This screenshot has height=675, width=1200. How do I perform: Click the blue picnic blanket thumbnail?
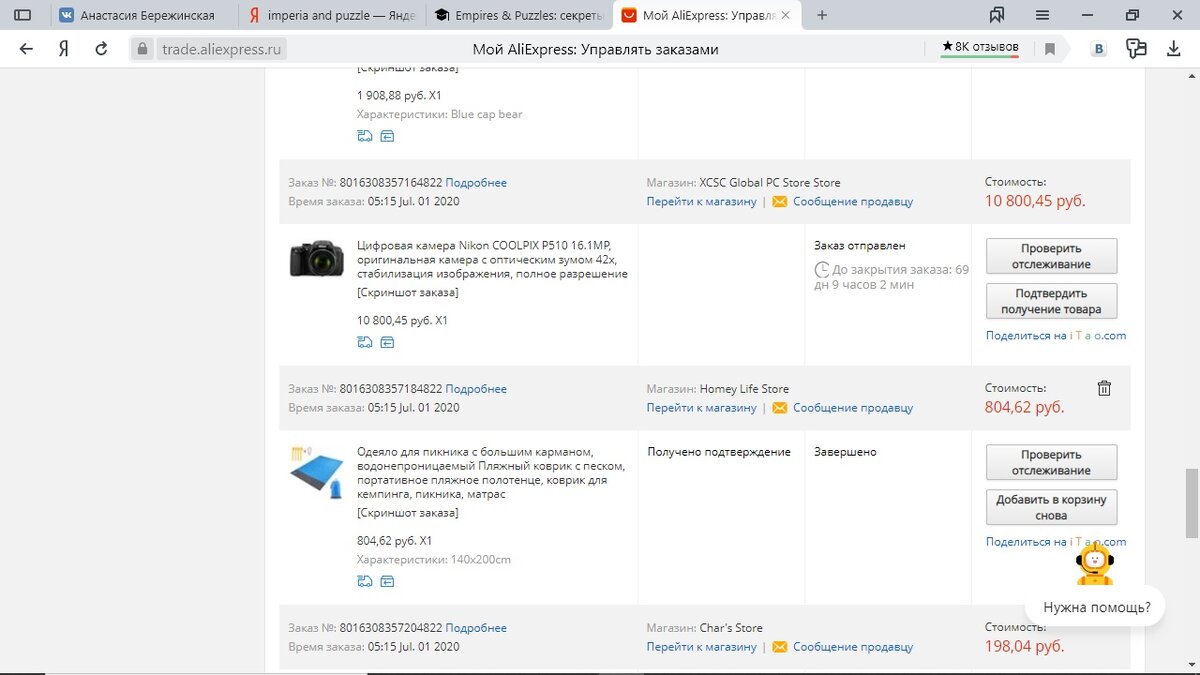pos(316,473)
